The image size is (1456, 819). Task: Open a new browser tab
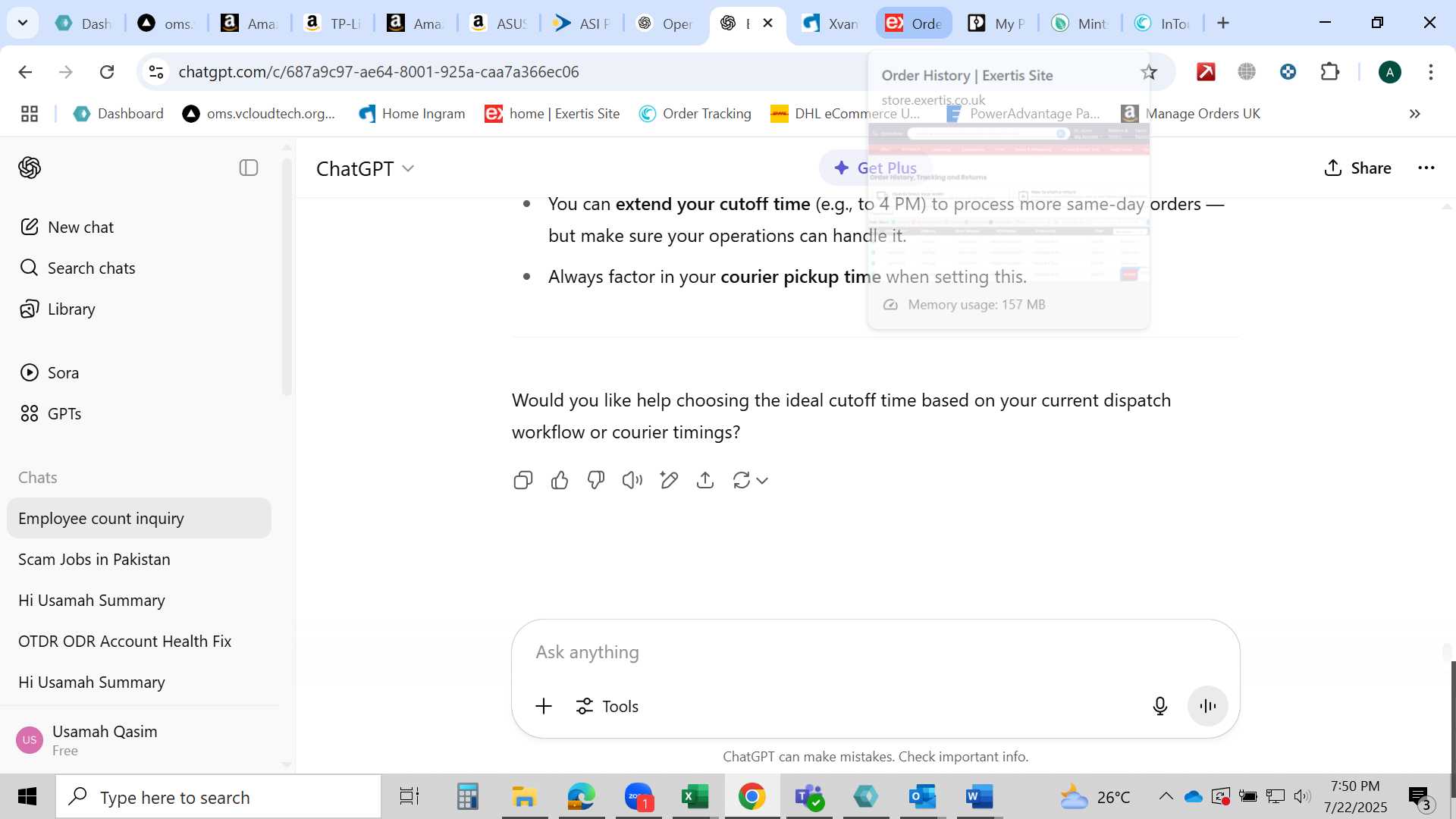point(1222,23)
